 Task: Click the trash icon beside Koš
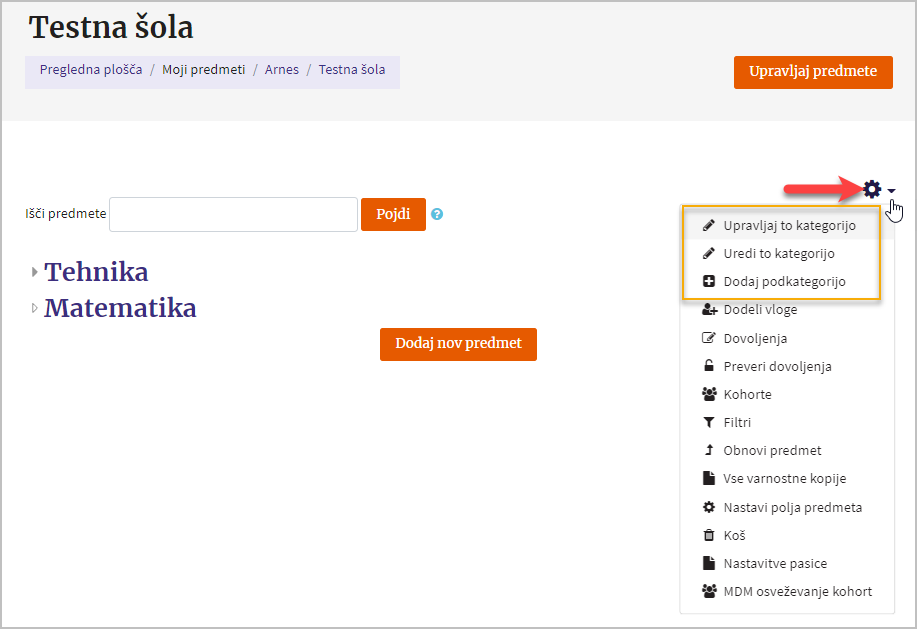click(x=709, y=535)
